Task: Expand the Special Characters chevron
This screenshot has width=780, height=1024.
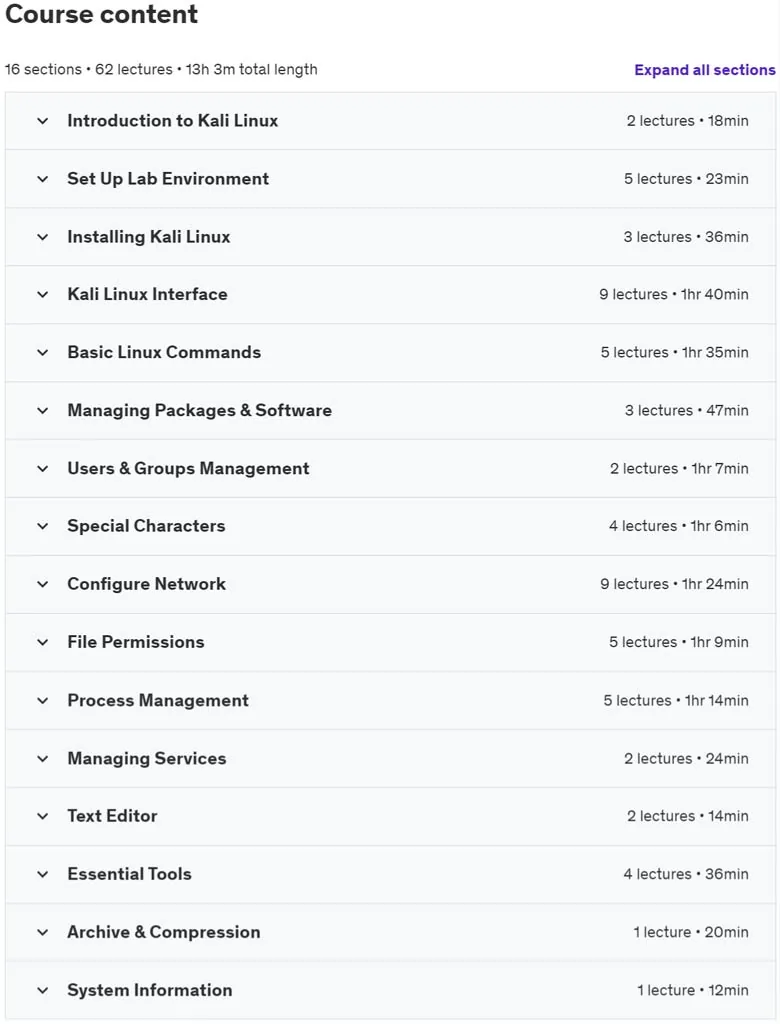Action: pyautogui.click(x=42, y=526)
